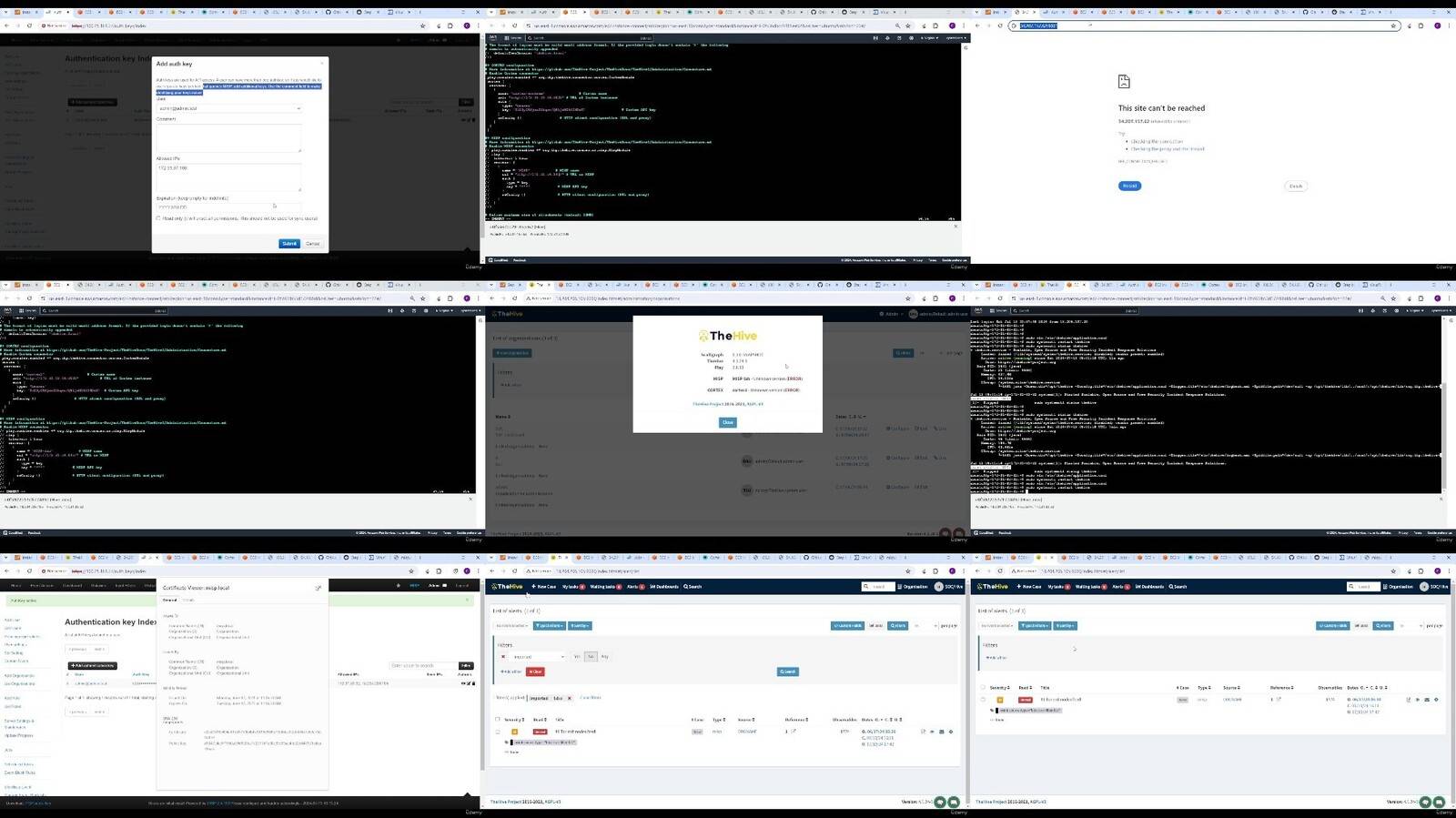Open Organisation menu in the imported-filter alerts window
Viewport: 1456px width, 818px height.
913,587
